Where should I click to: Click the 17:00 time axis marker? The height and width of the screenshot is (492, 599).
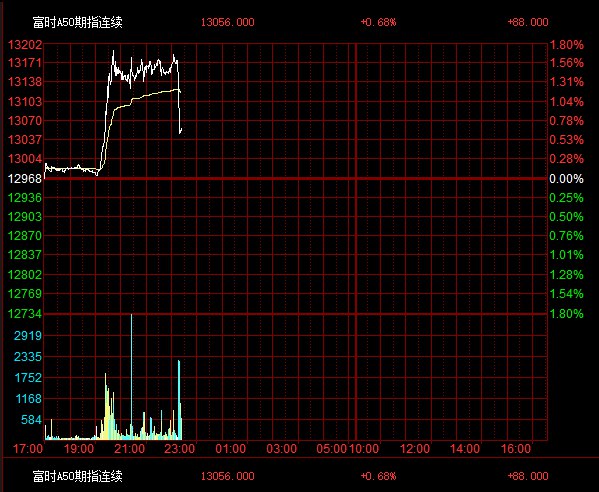(x=28, y=448)
